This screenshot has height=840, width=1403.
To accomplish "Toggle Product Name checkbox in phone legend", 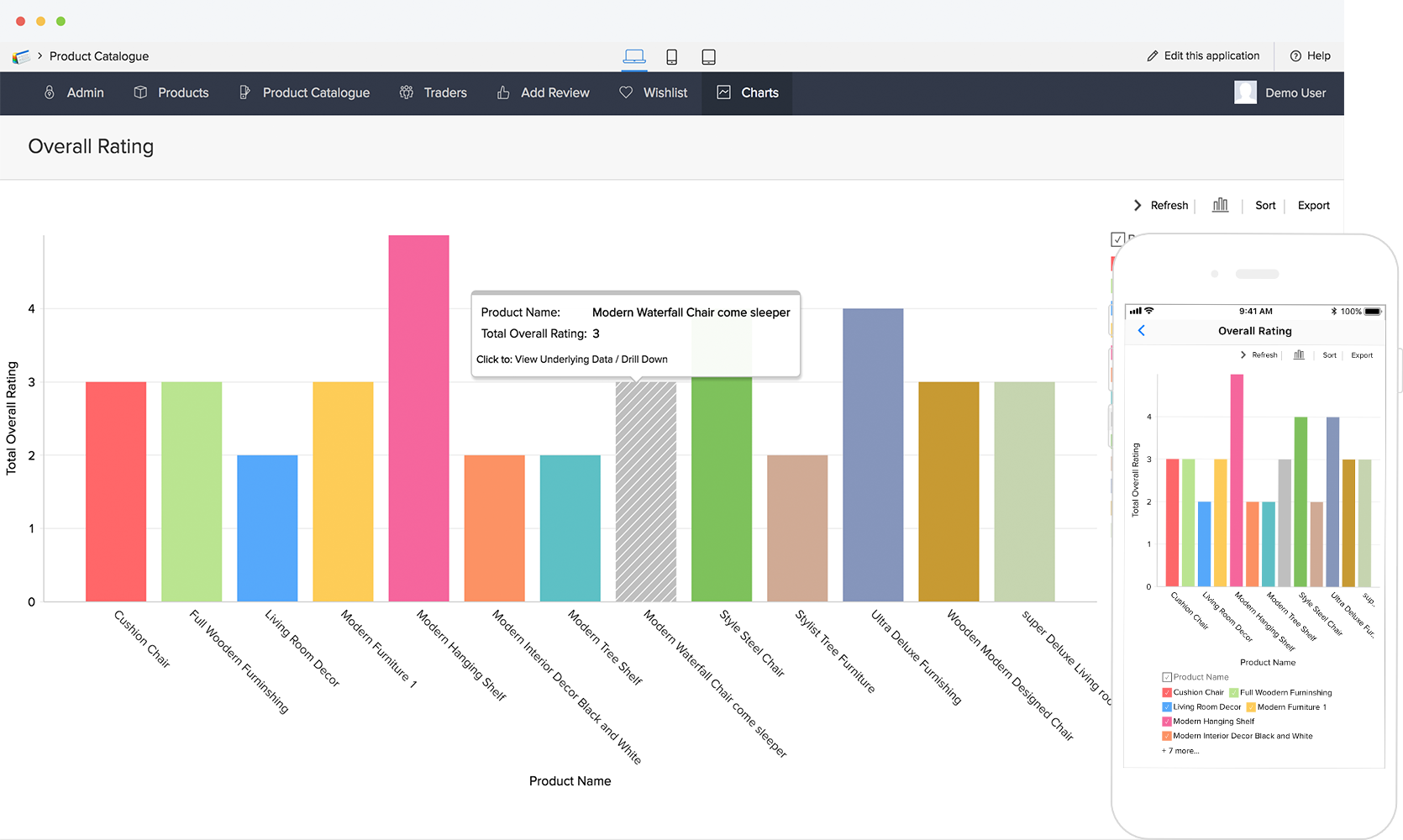I will [x=1167, y=677].
